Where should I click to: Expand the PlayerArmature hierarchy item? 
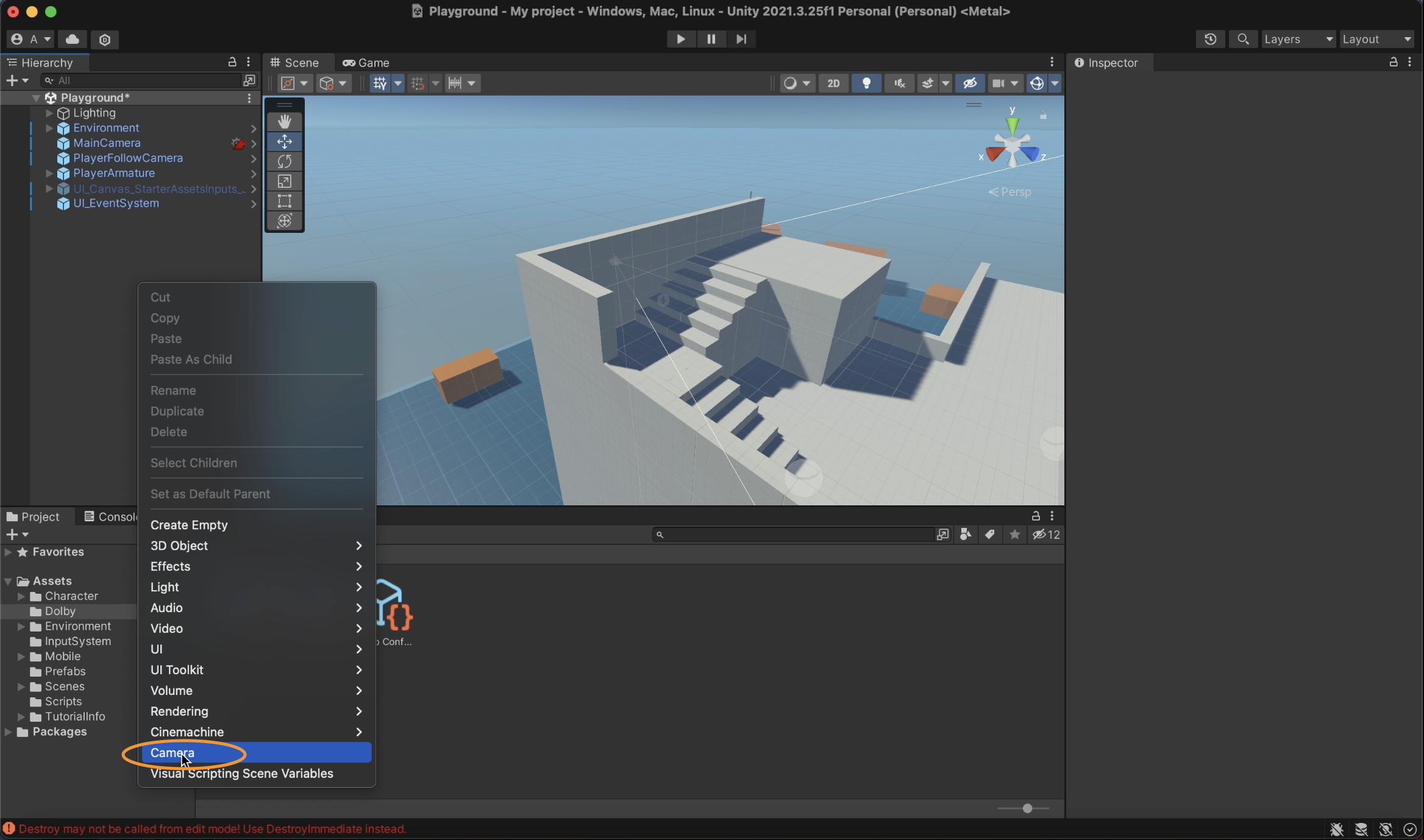49,173
